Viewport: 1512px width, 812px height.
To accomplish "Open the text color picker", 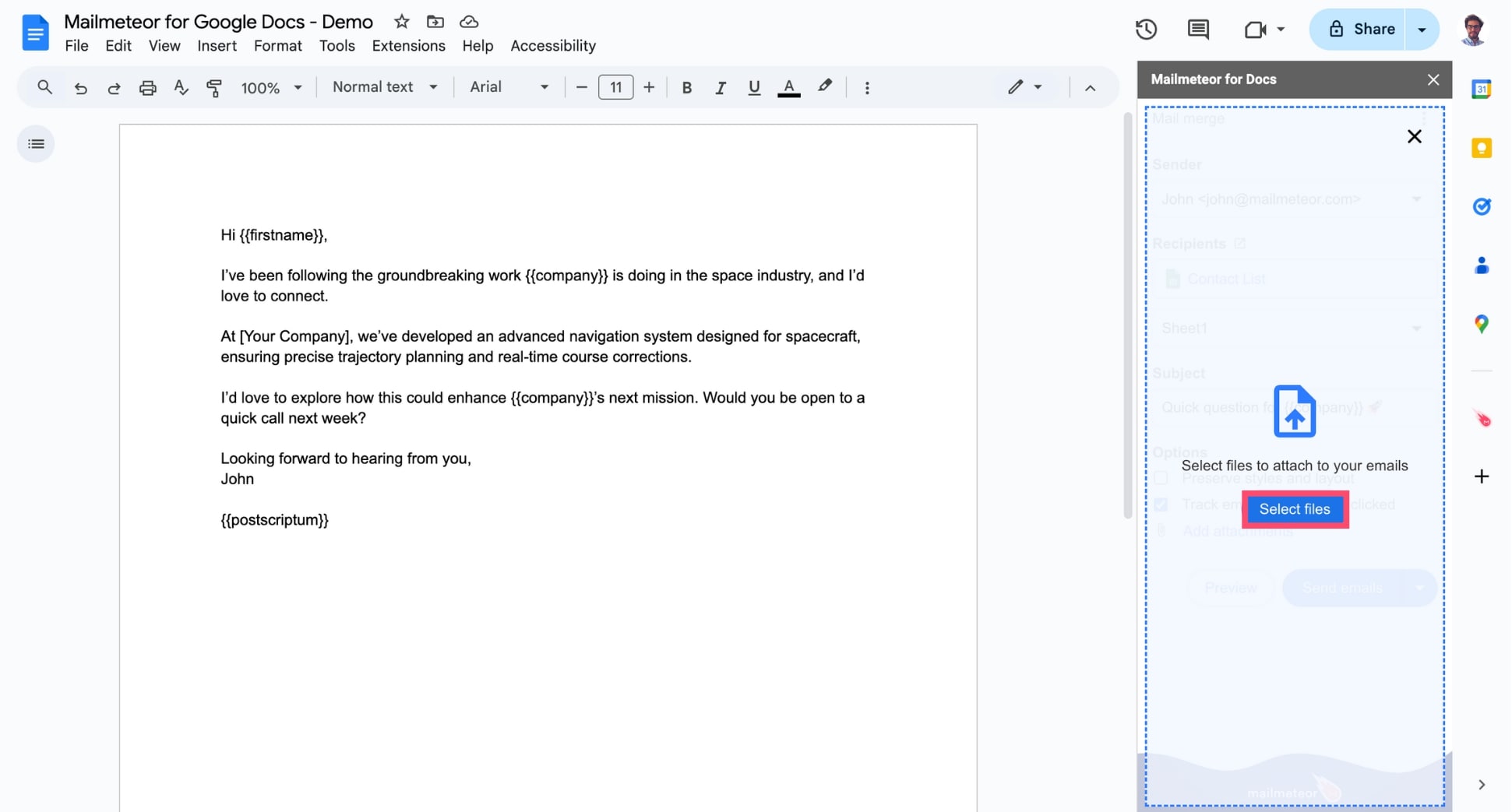I will pos(789,87).
